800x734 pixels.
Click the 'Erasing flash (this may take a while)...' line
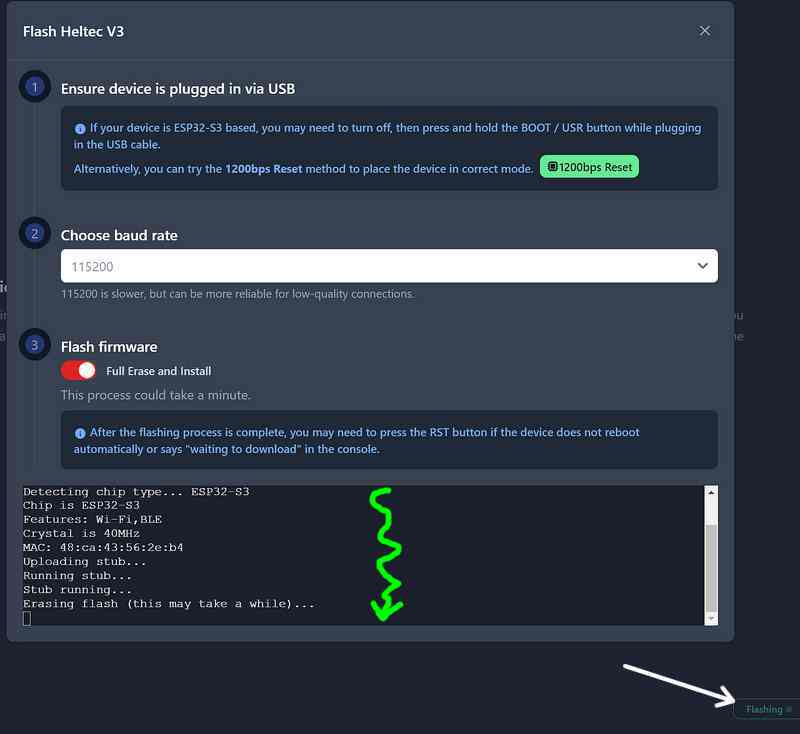(169, 603)
